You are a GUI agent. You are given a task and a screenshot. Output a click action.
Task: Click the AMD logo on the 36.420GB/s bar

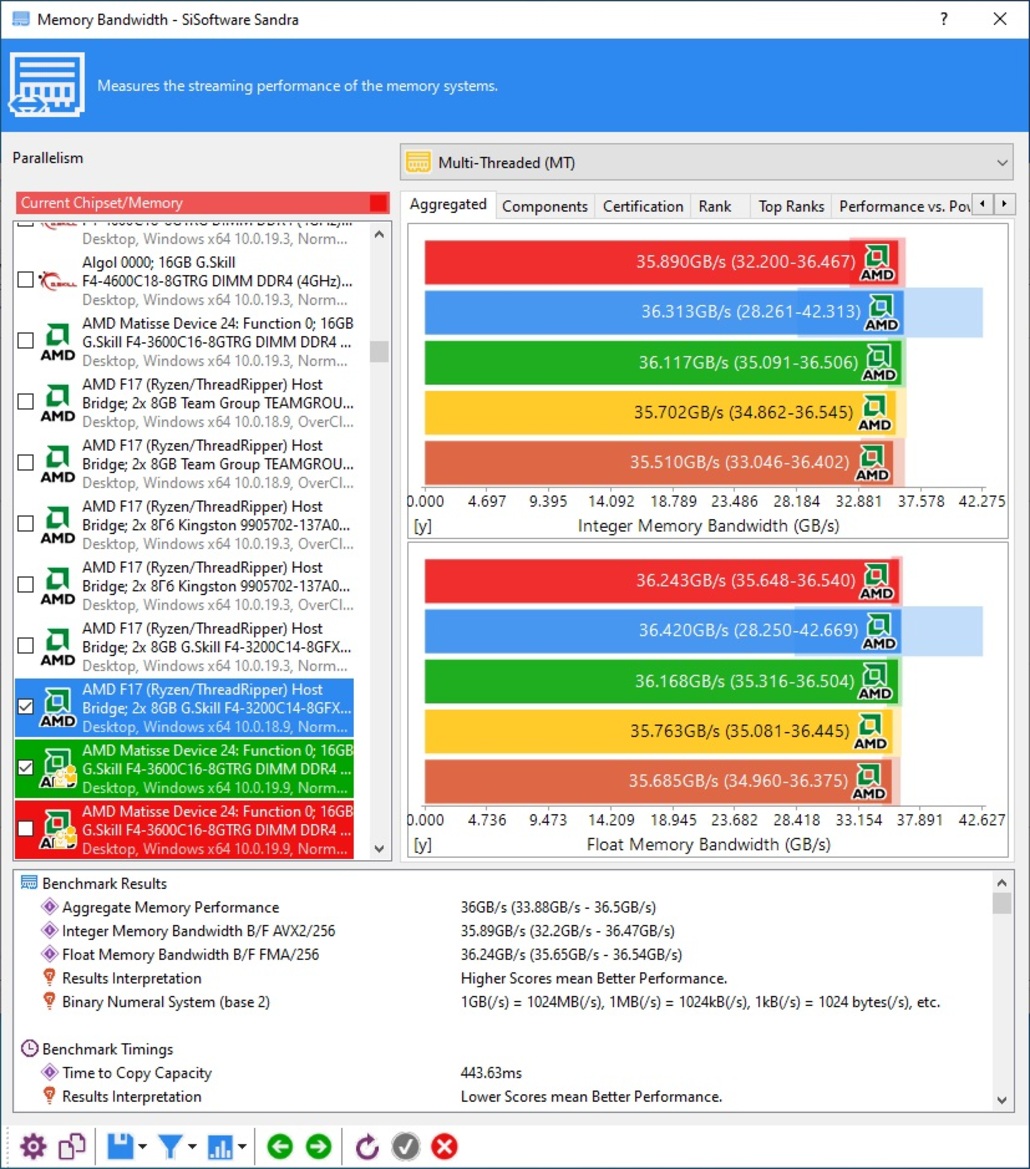(879, 631)
